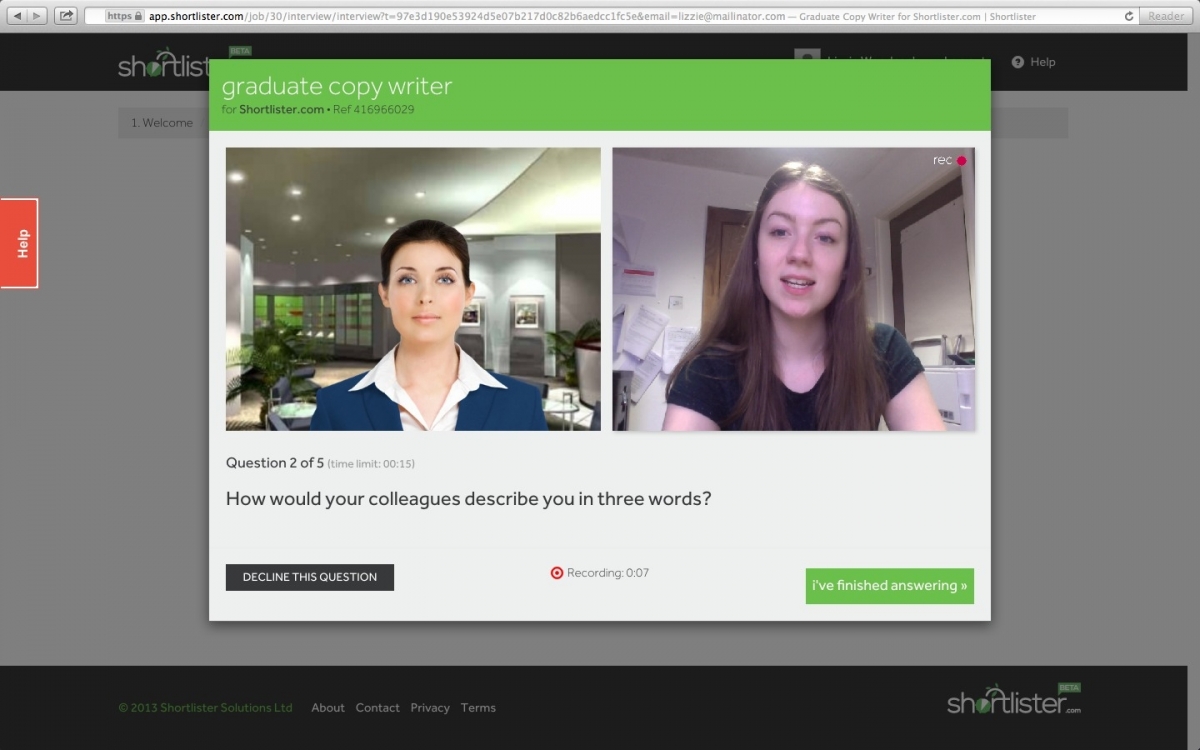This screenshot has width=1200, height=750.
Task: Click the question mark Help icon in header
Action: coord(1018,62)
